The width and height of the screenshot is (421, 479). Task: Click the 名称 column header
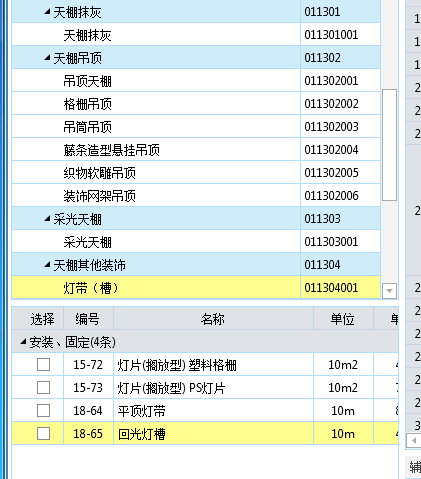pos(213,319)
